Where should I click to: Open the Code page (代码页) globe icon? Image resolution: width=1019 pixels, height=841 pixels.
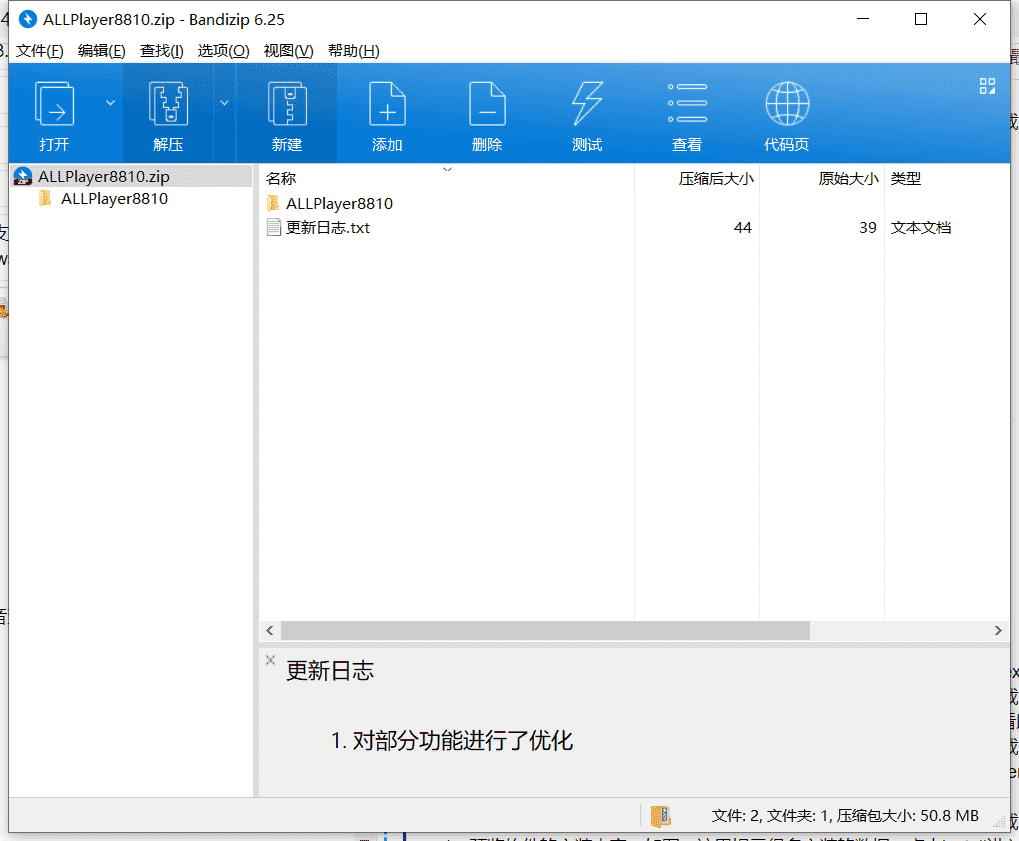787,103
